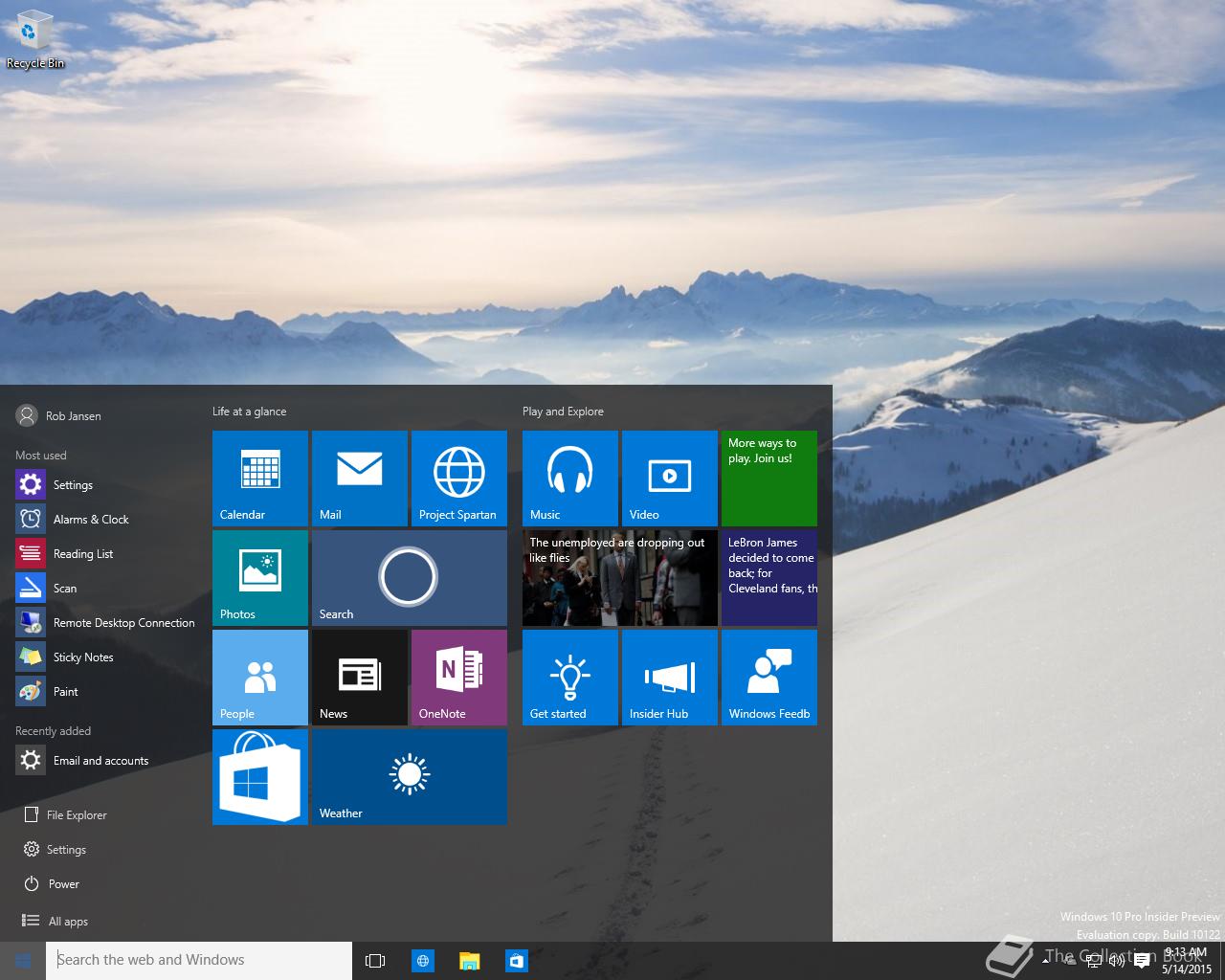Open the LeBron James sports tile
This screenshot has width=1225, height=980.
coord(769,578)
